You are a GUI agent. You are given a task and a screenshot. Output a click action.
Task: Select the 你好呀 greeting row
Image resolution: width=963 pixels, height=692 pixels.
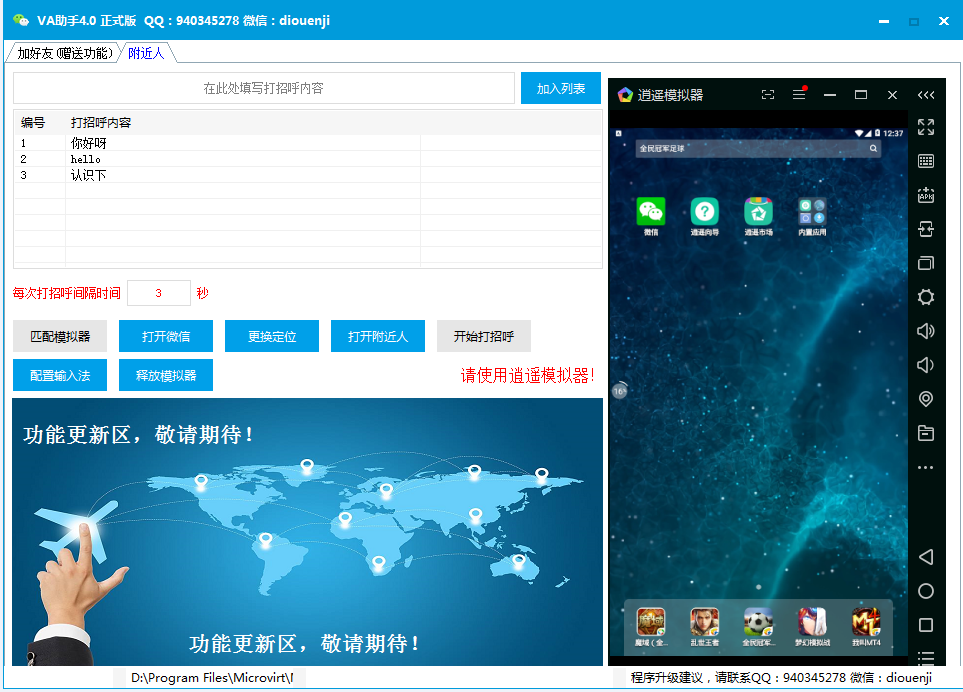coord(308,143)
